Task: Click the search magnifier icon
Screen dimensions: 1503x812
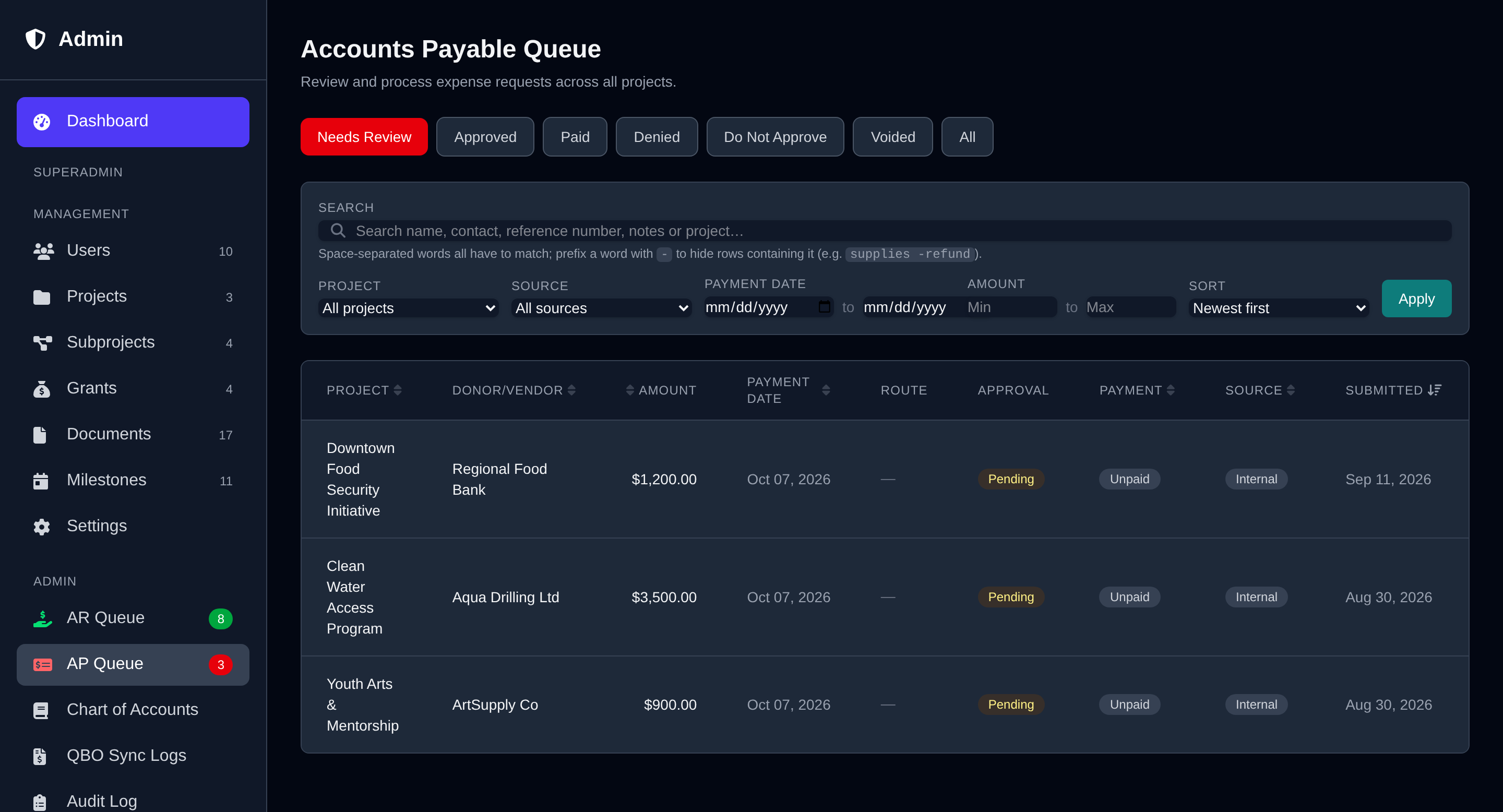Action: click(338, 231)
